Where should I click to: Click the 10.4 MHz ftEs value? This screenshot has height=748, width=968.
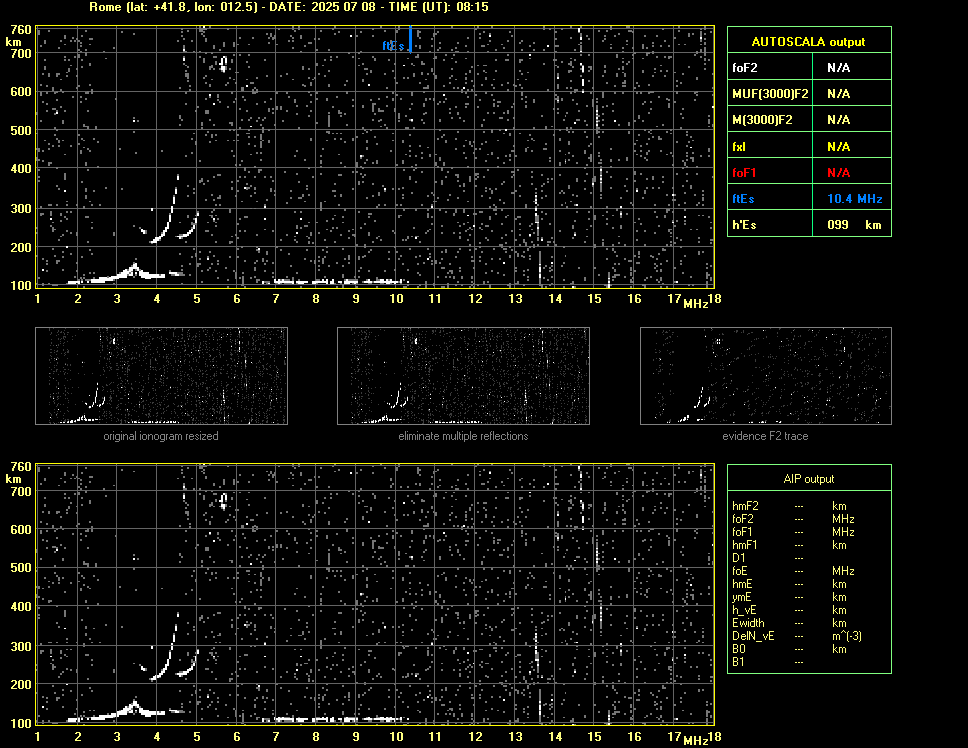pos(854,199)
